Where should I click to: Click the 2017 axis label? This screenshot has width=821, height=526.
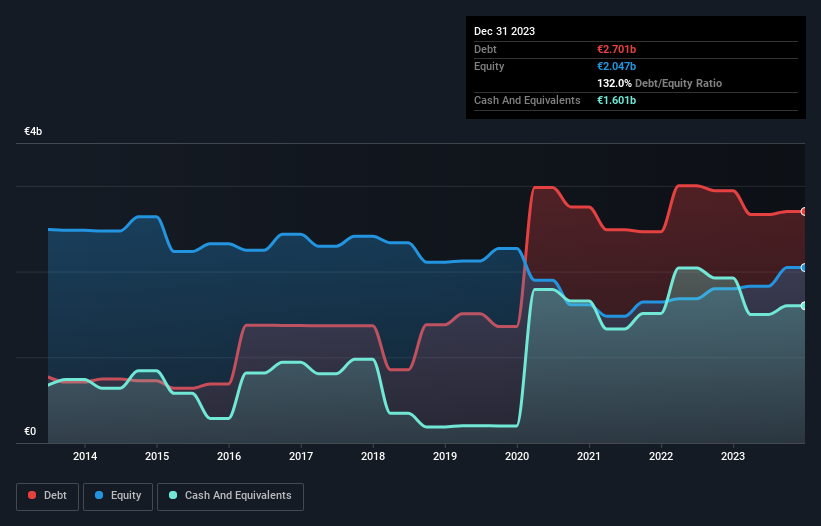point(301,456)
